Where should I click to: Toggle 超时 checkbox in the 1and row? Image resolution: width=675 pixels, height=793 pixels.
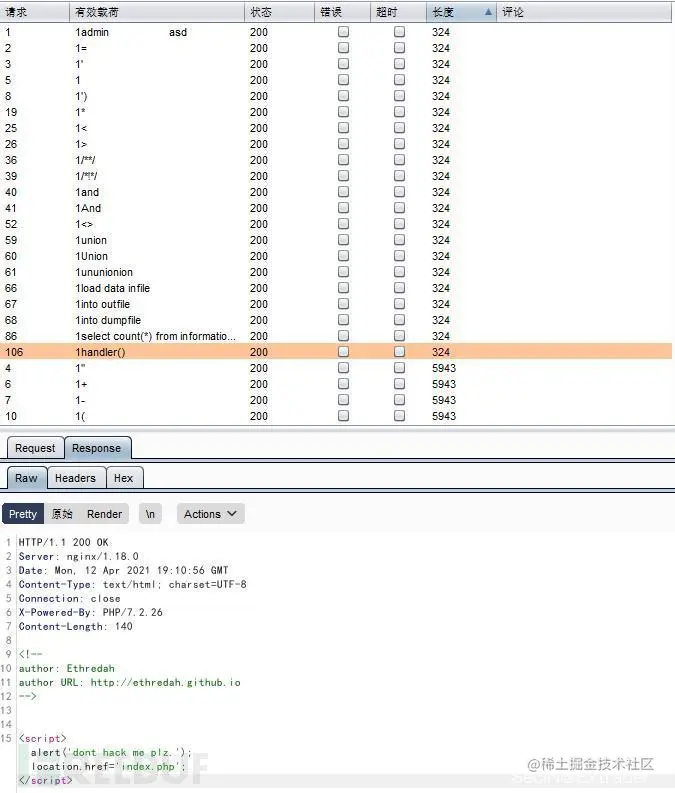[399, 192]
